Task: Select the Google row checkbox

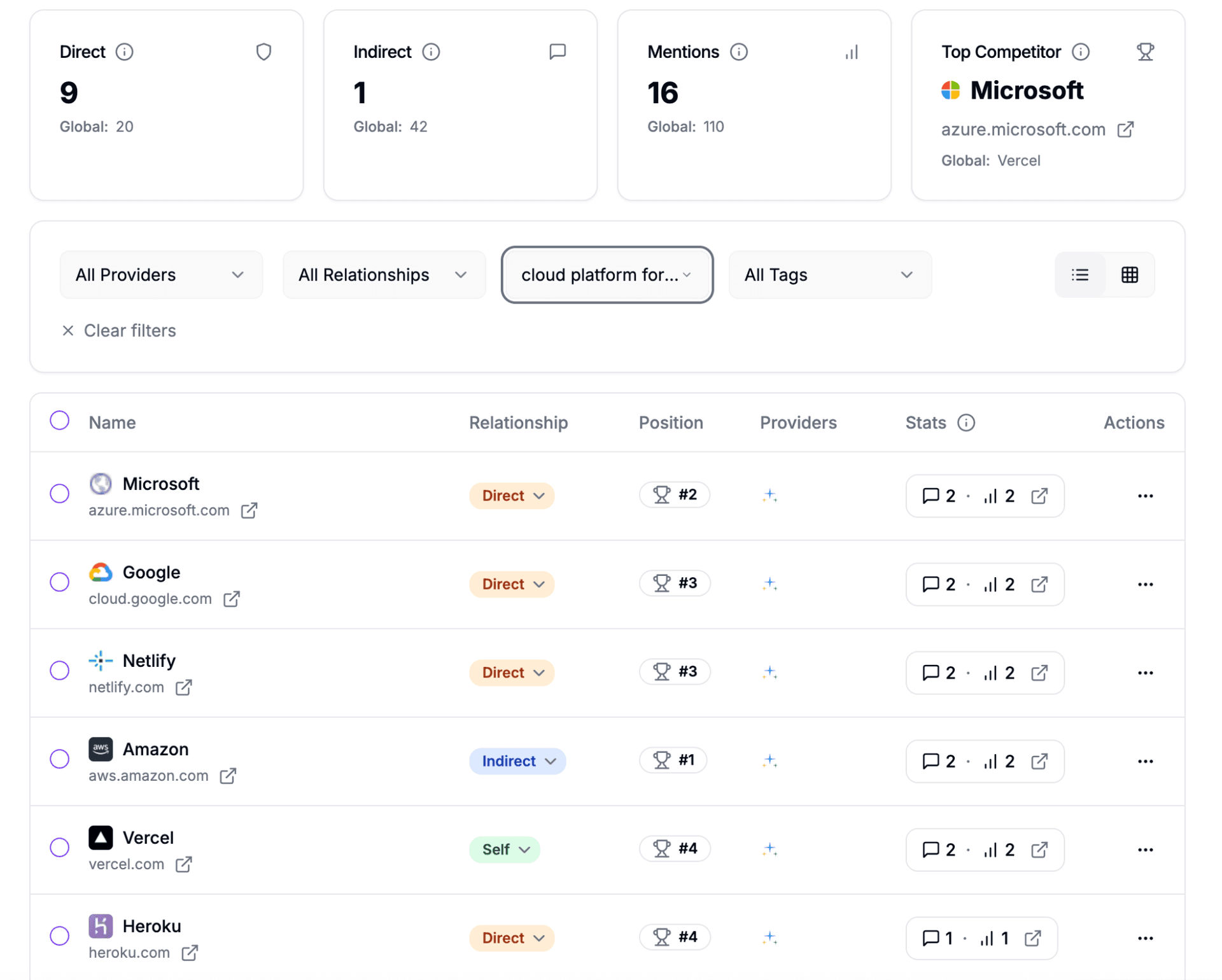Action: tap(60, 582)
